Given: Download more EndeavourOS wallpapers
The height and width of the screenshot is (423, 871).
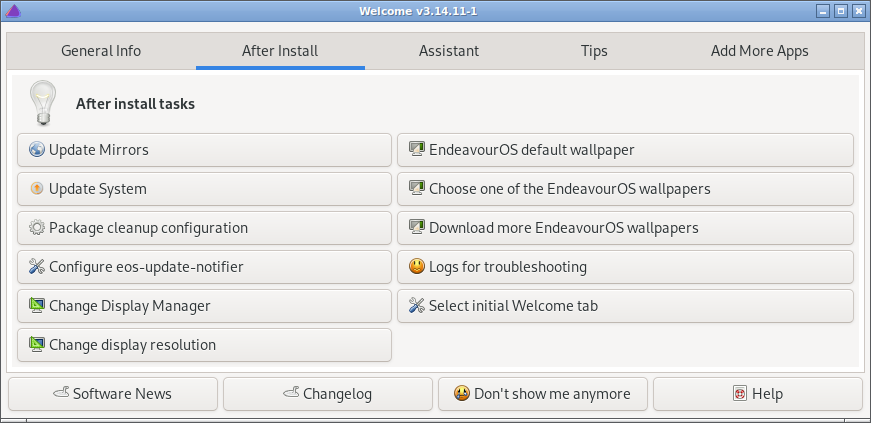Looking at the screenshot, I should click(625, 227).
